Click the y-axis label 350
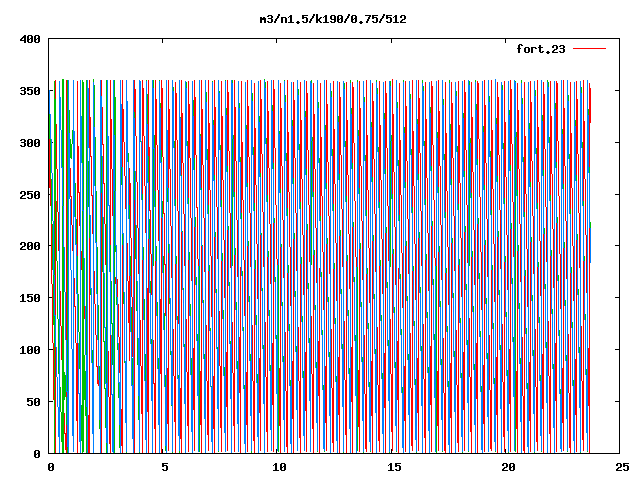 [30, 91]
